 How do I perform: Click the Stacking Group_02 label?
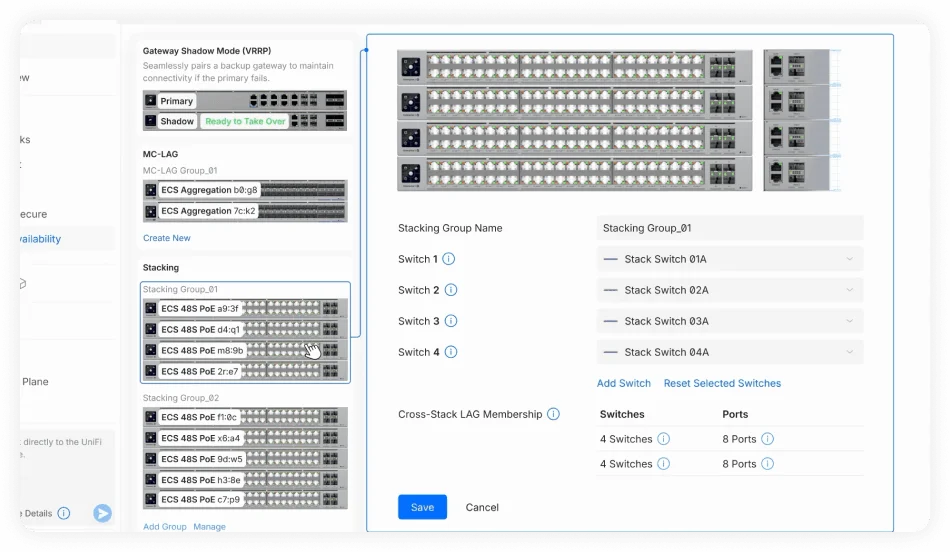181,398
